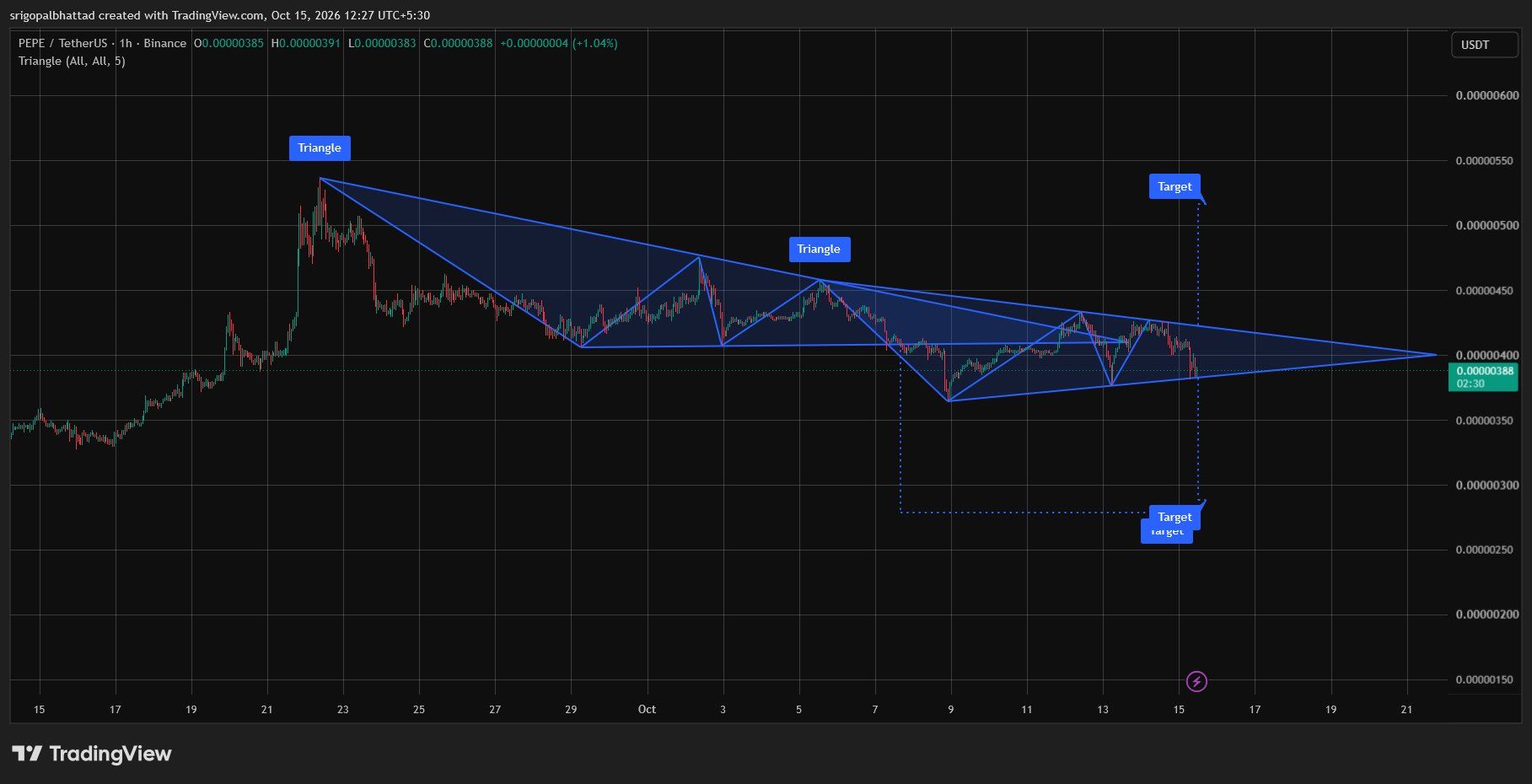The image size is (1532, 784).
Task: Click the PEPE / TetherUS symbol title
Action: point(102,43)
